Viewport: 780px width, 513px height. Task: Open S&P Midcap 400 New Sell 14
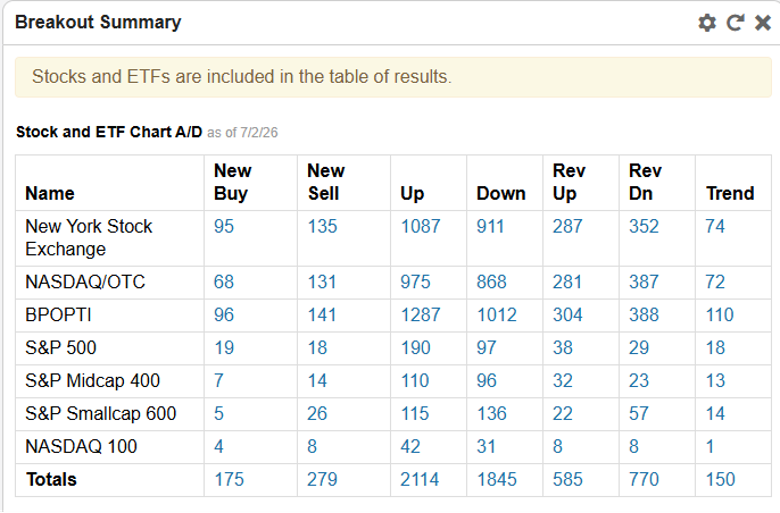pos(317,381)
